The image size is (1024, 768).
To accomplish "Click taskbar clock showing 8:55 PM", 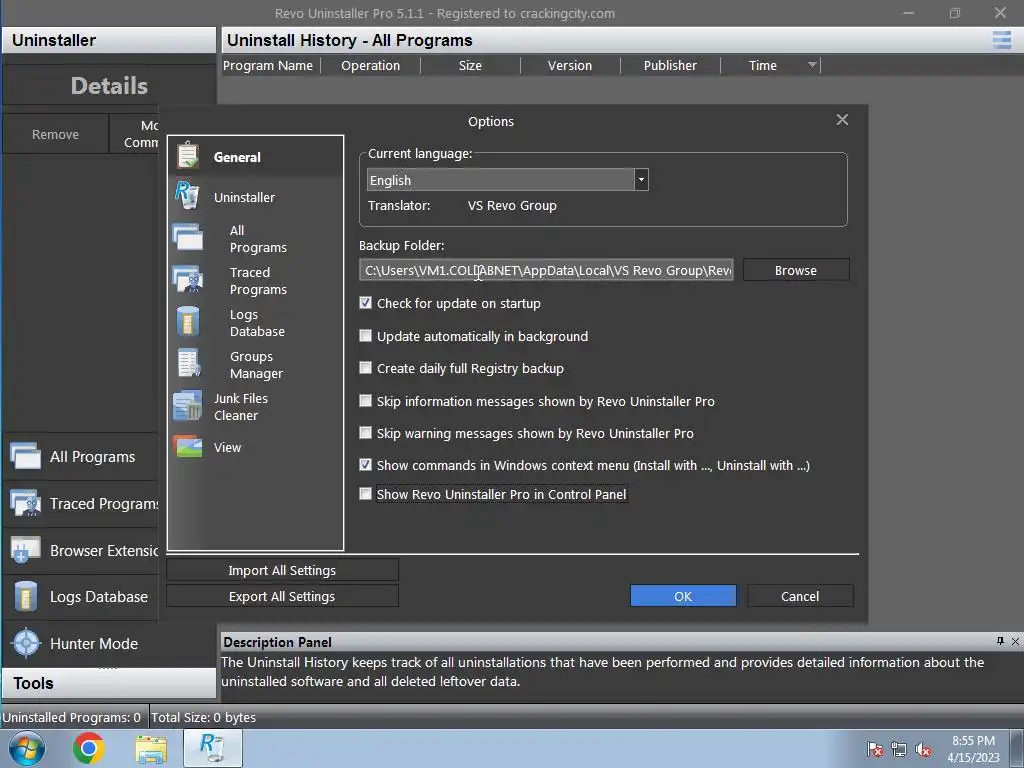I will tap(973, 749).
